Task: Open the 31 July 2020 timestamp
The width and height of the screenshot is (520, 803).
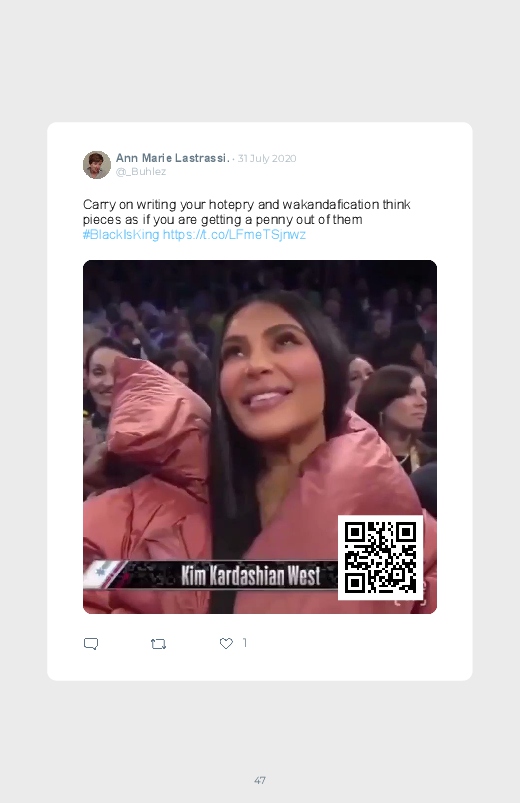Action: 267,158
